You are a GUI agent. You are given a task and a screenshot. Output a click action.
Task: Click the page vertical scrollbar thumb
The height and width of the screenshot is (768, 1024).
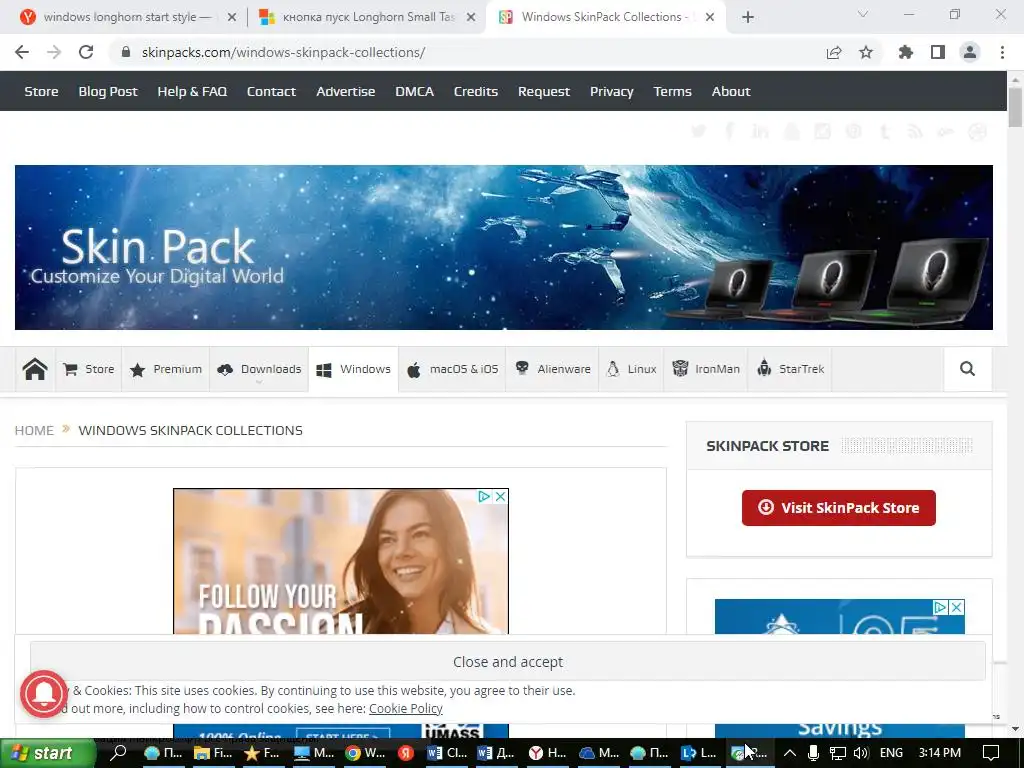(x=1015, y=107)
